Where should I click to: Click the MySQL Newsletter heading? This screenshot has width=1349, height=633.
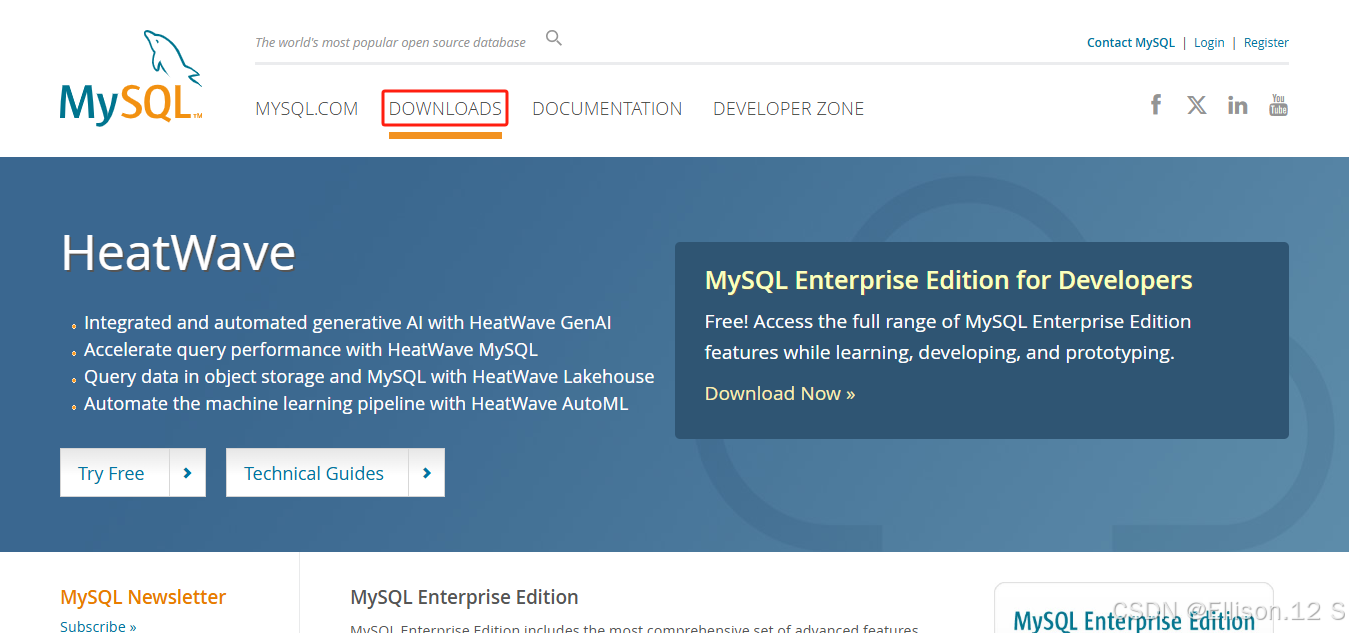(143, 597)
